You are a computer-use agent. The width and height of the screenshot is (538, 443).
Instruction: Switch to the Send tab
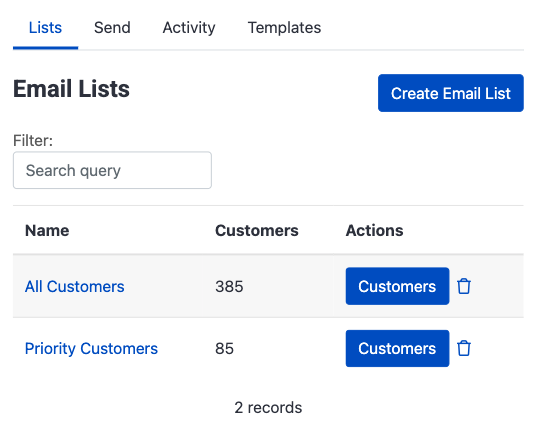coord(112,27)
